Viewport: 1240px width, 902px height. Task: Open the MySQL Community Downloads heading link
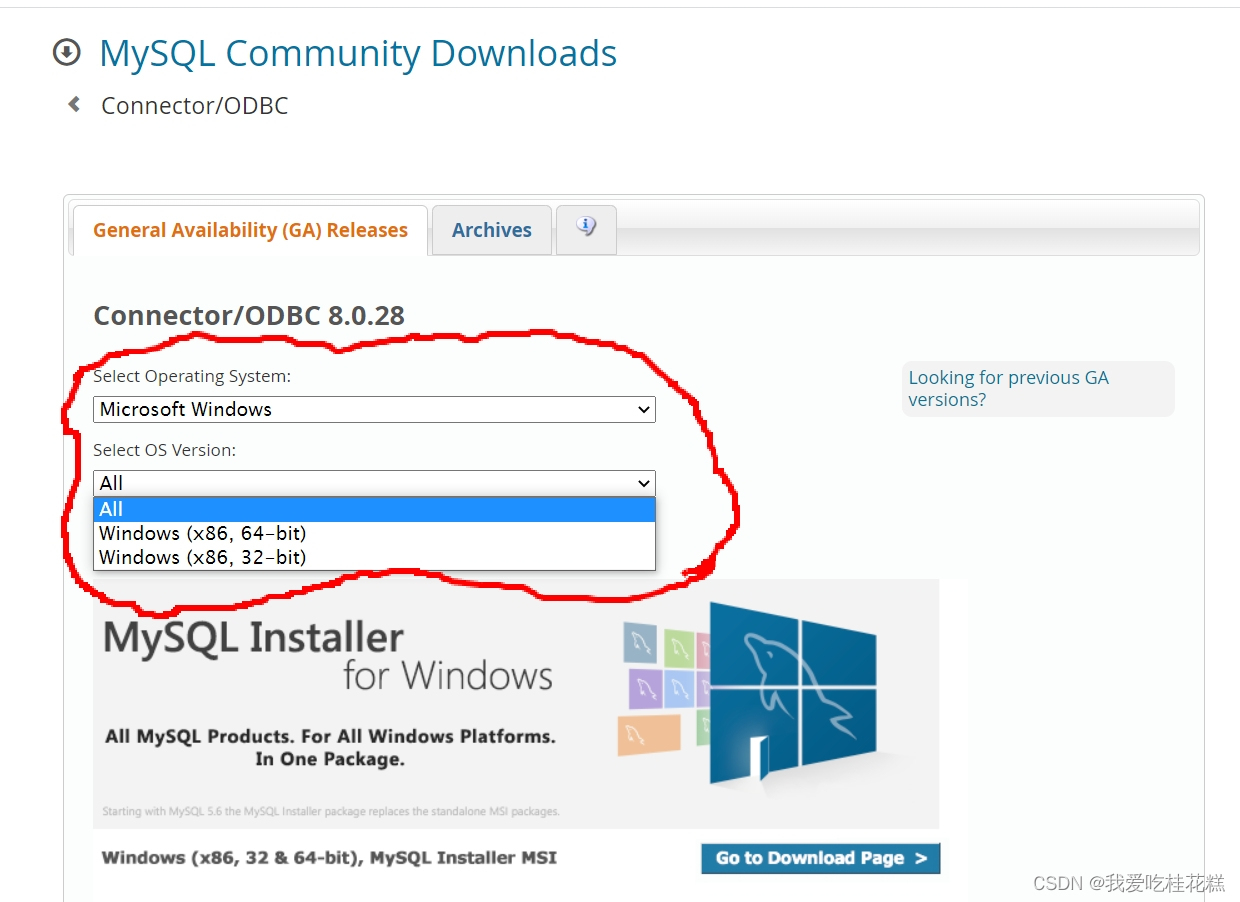358,53
